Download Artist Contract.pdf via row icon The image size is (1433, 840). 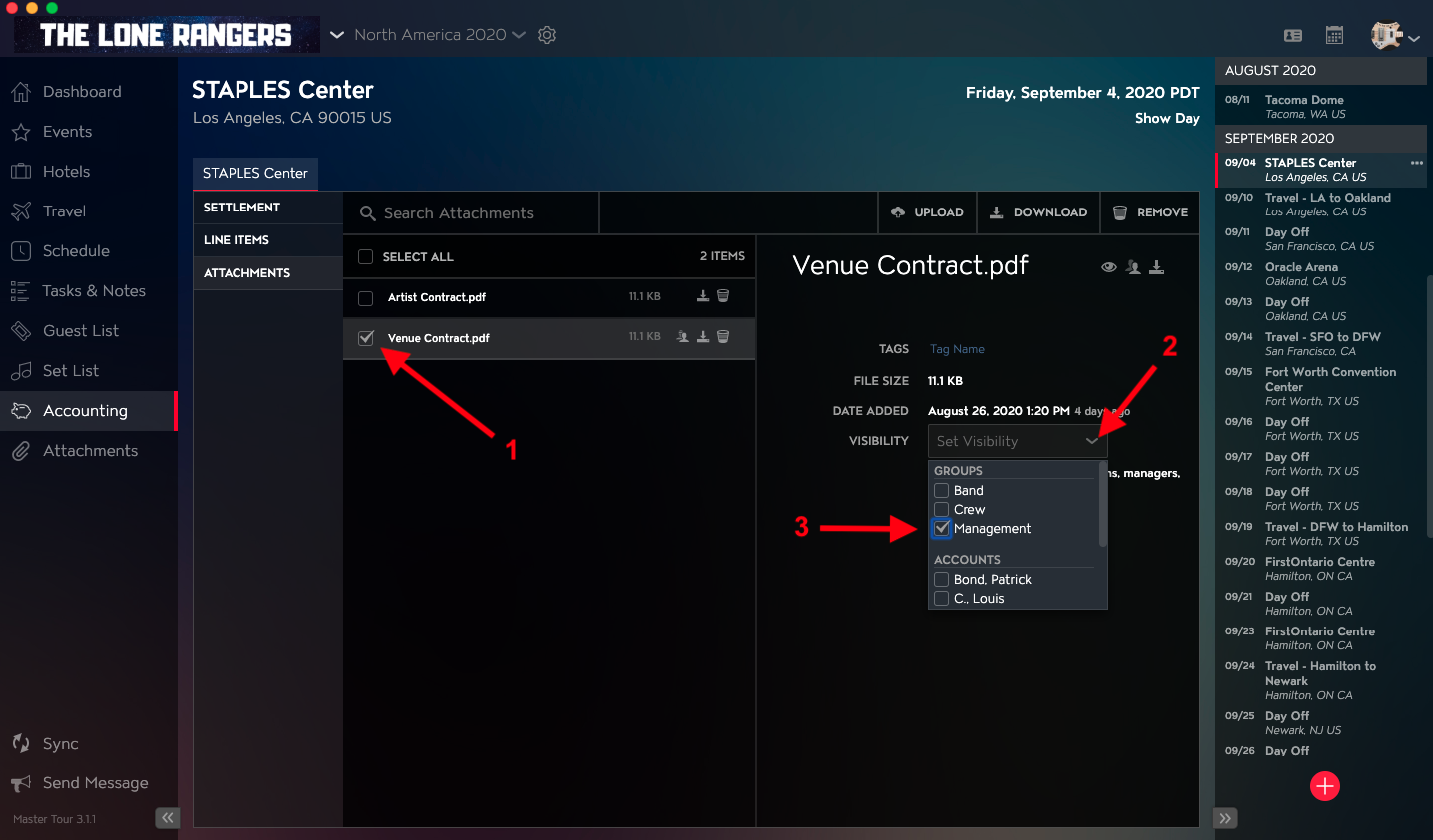click(x=703, y=296)
